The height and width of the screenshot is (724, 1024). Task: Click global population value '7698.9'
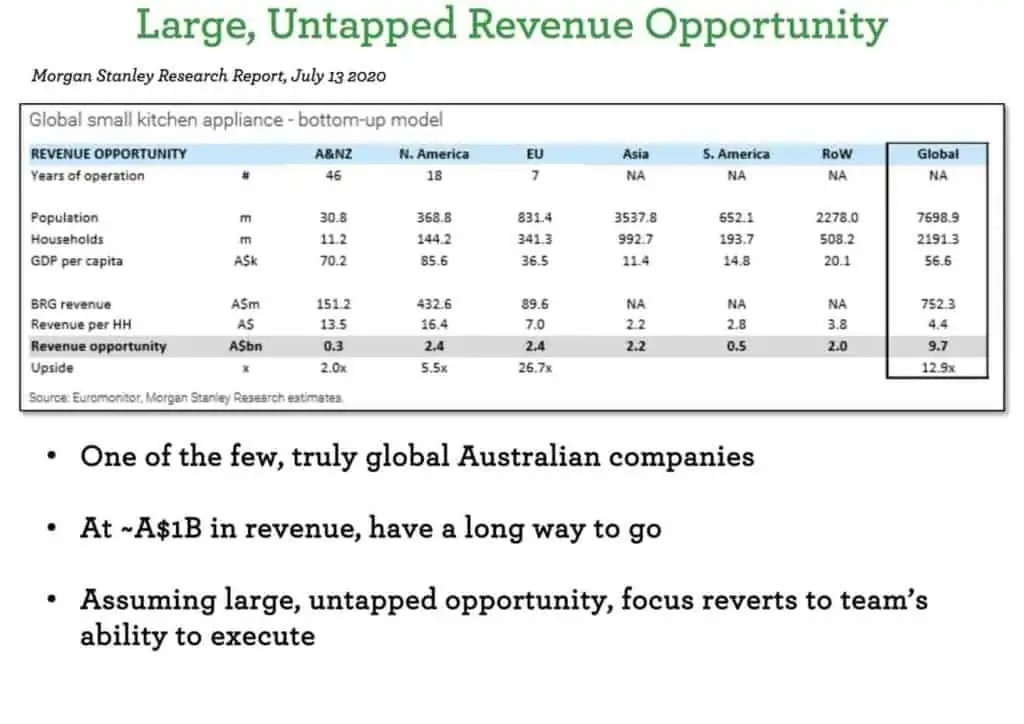tap(938, 217)
